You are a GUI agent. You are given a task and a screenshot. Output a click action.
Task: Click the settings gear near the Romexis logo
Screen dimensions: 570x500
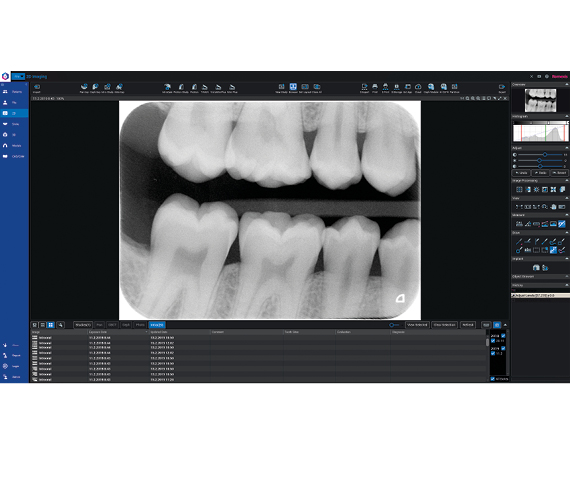click(x=546, y=76)
